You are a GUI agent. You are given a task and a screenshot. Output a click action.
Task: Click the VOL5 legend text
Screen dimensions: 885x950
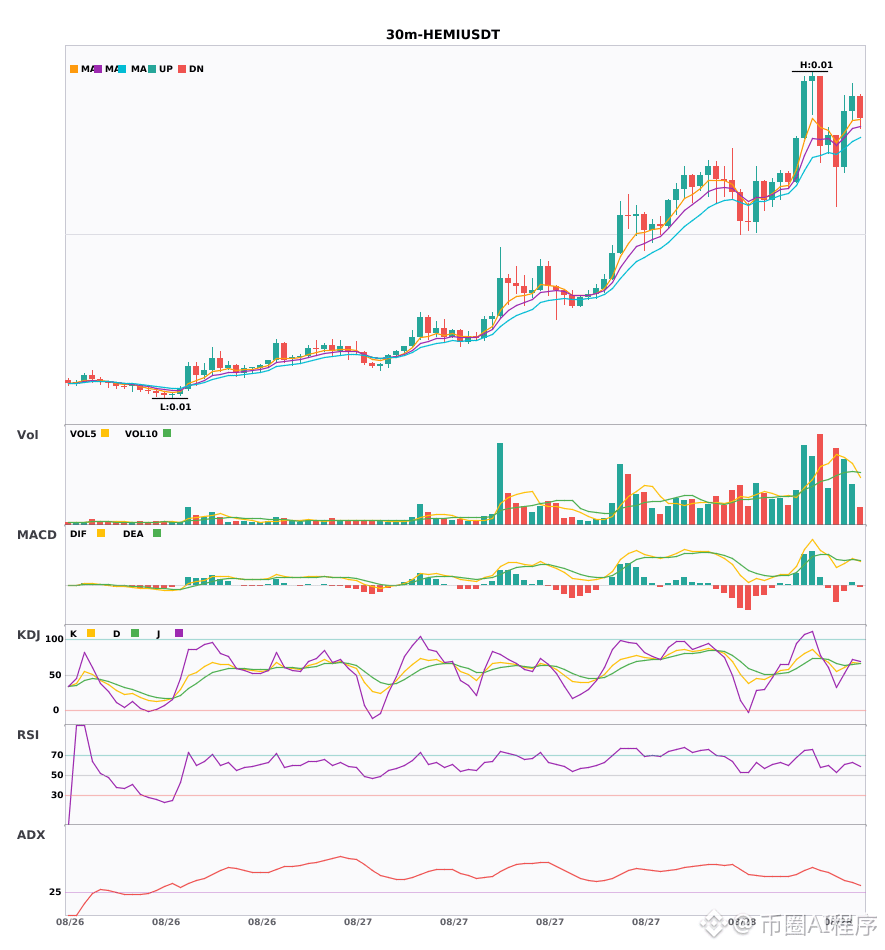pyautogui.click(x=83, y=434)
